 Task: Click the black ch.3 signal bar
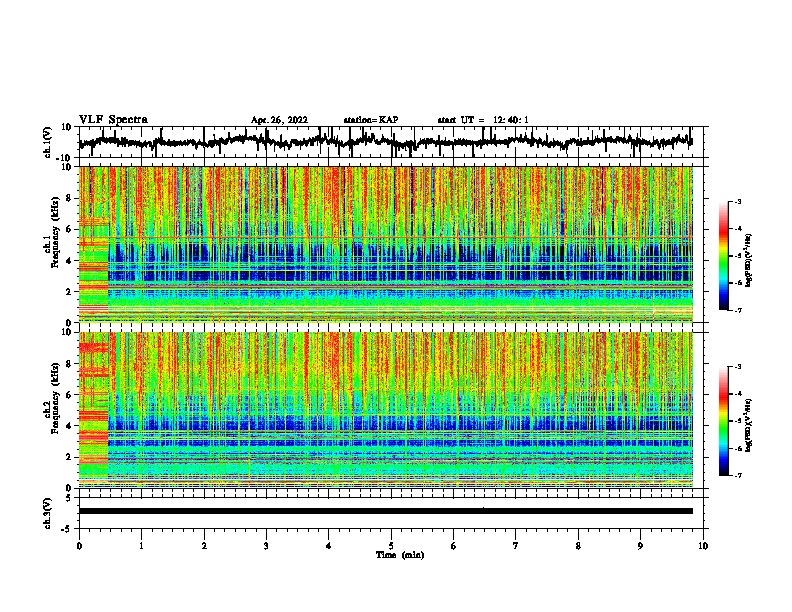[385, 511]
